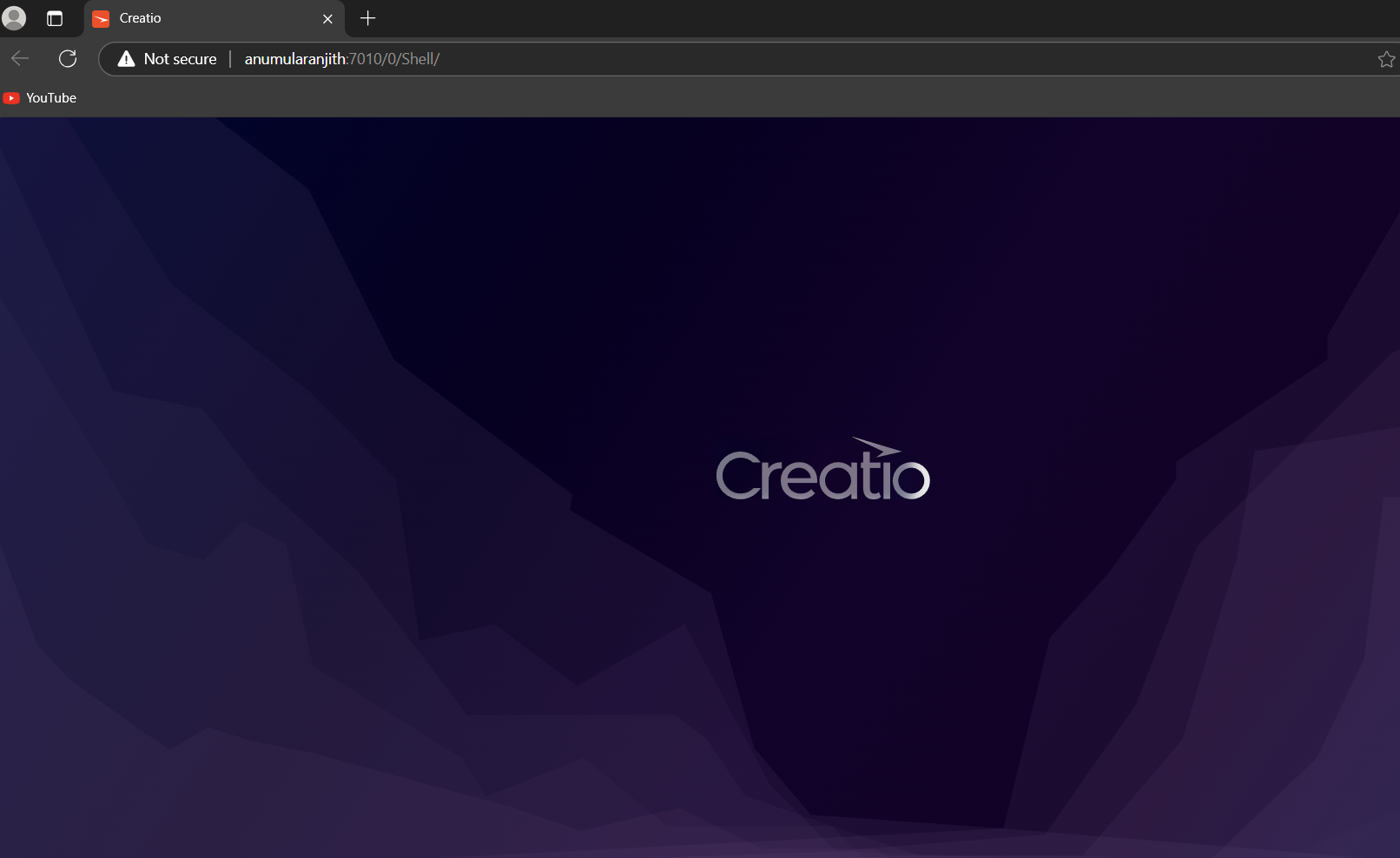Viewport: 1400px width, 858px height.
Task: Click the Not secure warning icon
Action: 126,59
